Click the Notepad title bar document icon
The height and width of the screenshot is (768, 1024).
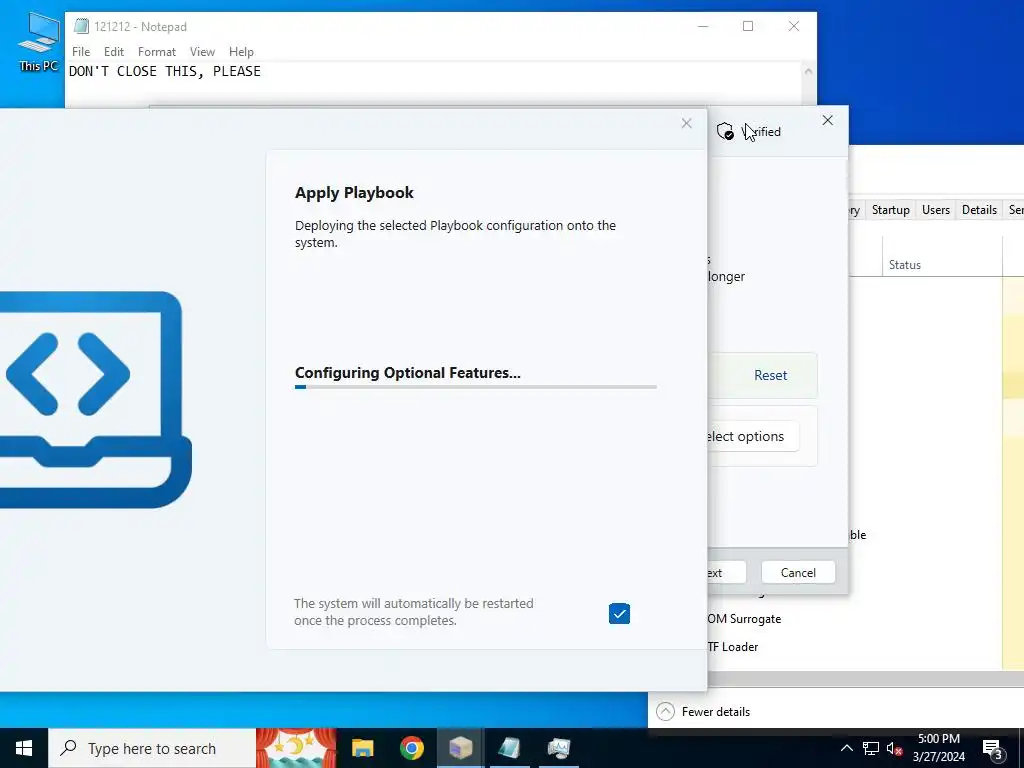81,26
